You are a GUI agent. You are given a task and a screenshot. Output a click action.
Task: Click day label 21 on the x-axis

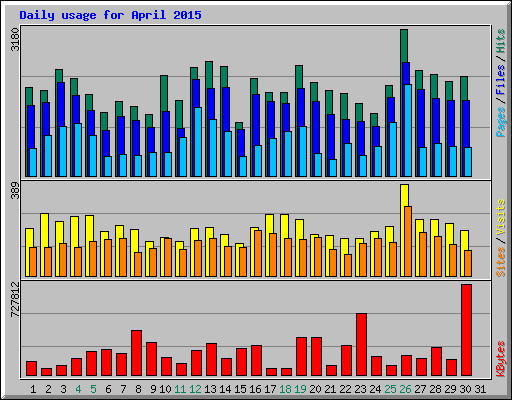click(x=330, y=389)
